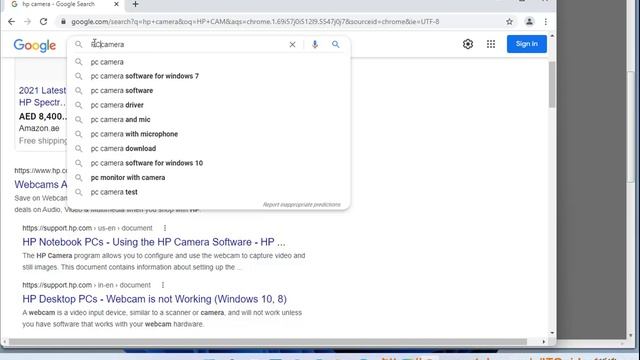Click the https://support.hp.com us-en breadcrumb
640x360 pixels.
click(87, 228)
